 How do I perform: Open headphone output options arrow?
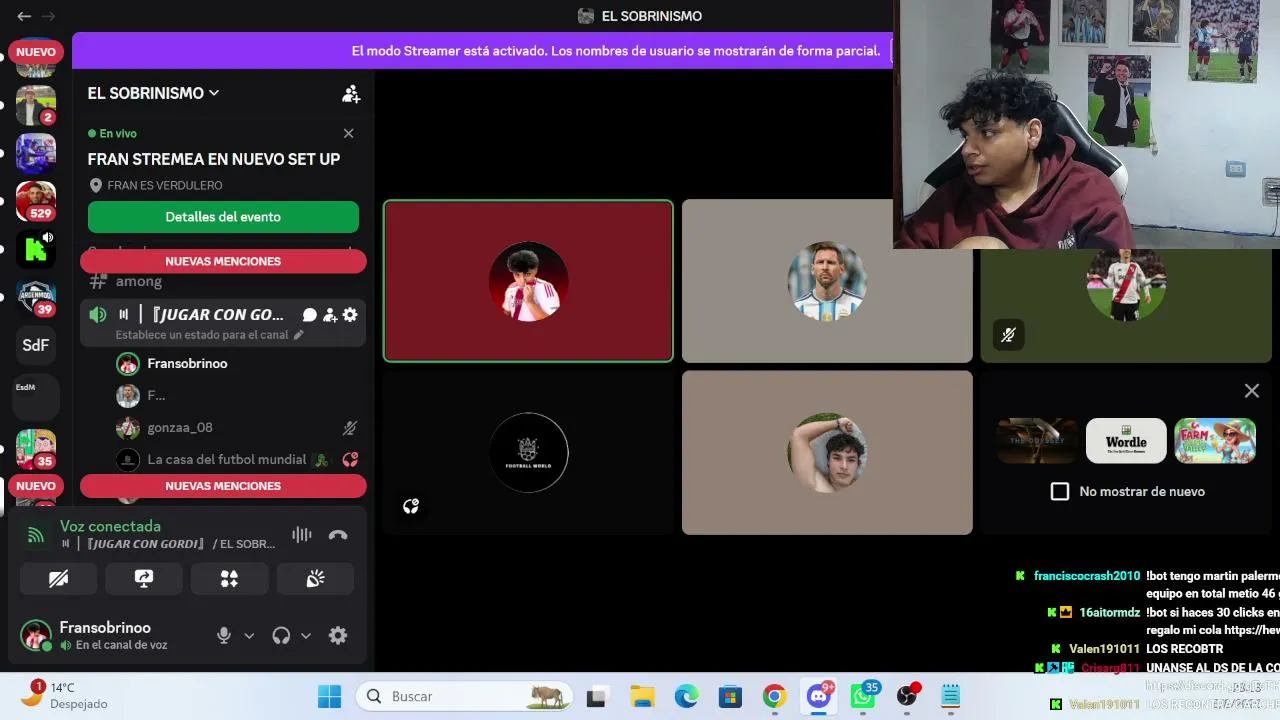click(306, 635)
